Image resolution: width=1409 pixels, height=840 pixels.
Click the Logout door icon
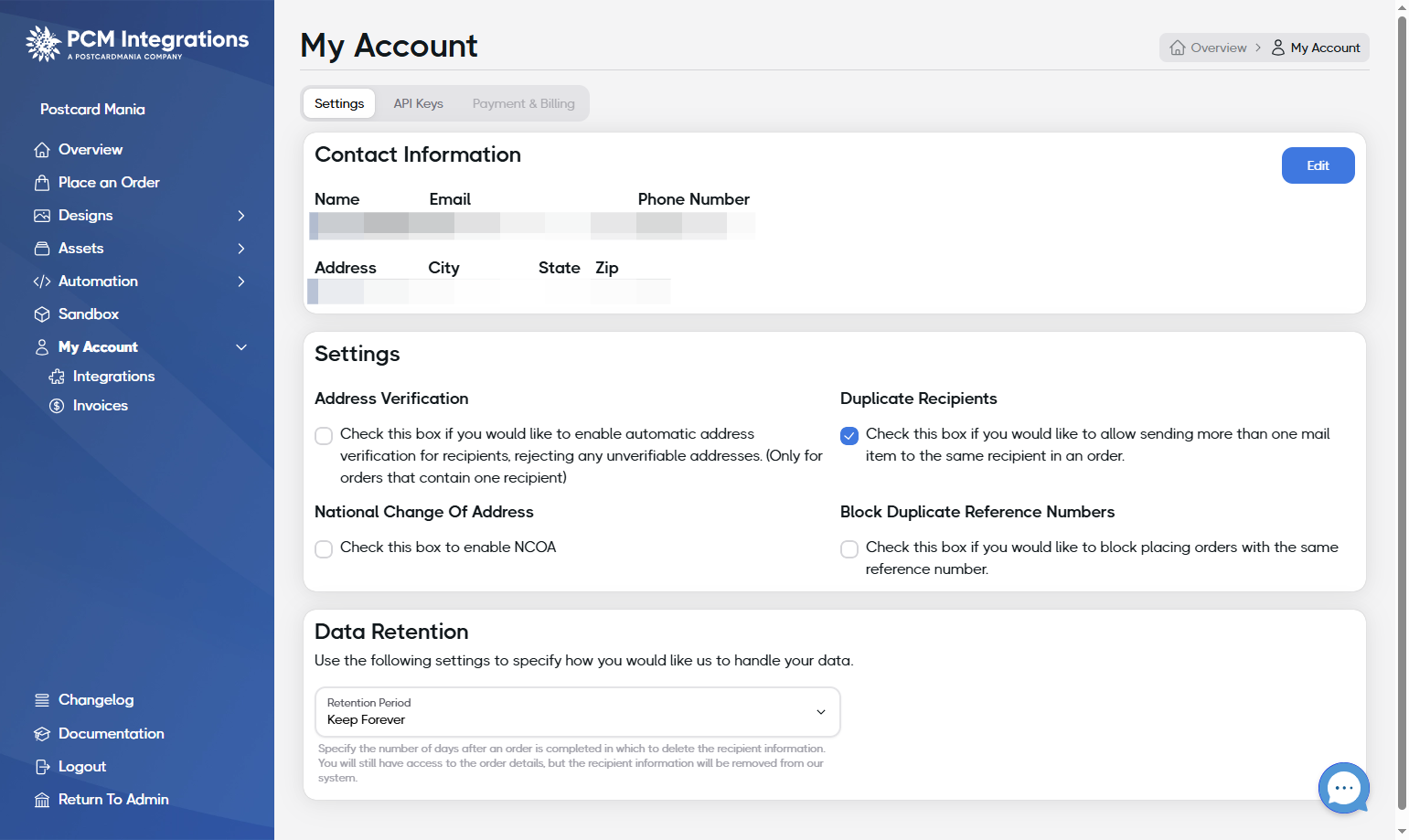pos(42,767)
